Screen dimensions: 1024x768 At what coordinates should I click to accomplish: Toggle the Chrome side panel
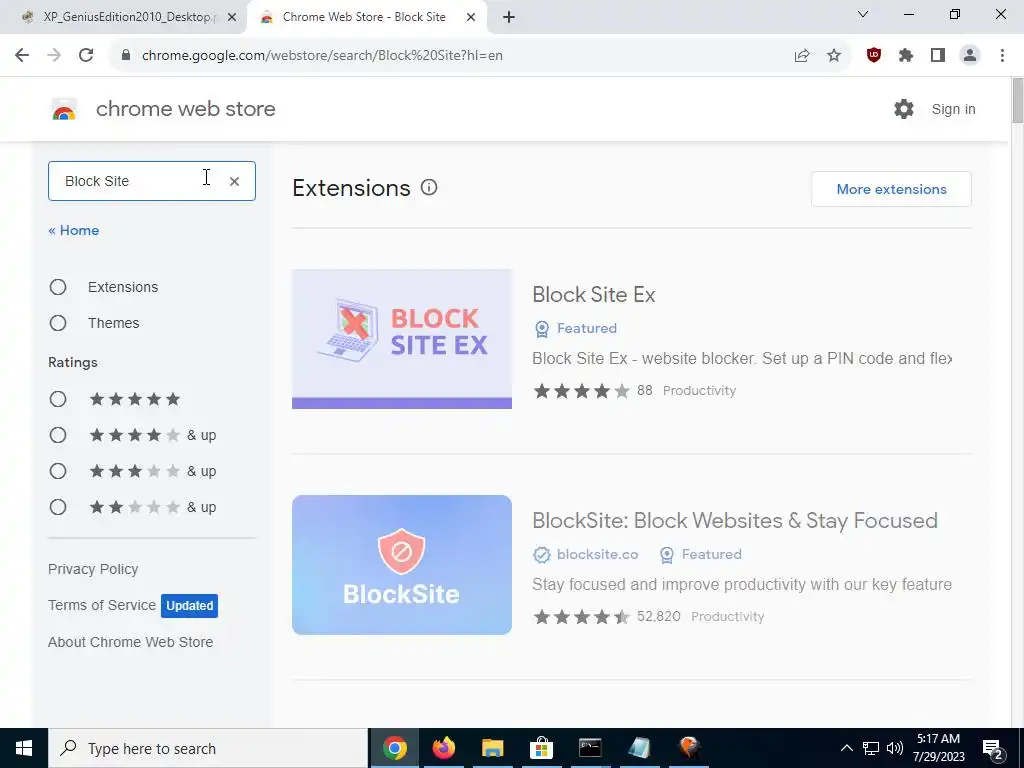938,56
